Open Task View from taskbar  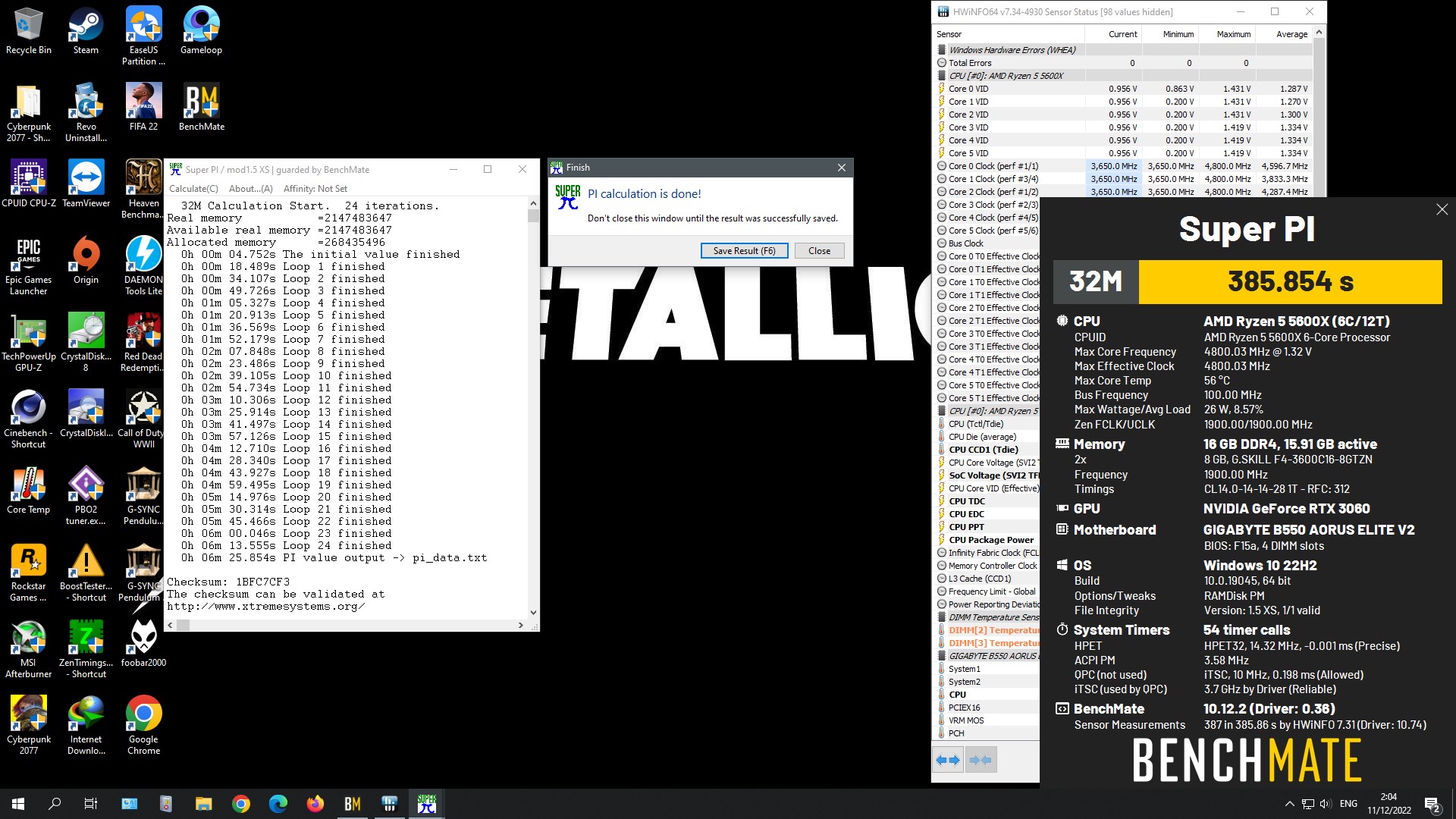pyautogui.click(x=91, y=804)
